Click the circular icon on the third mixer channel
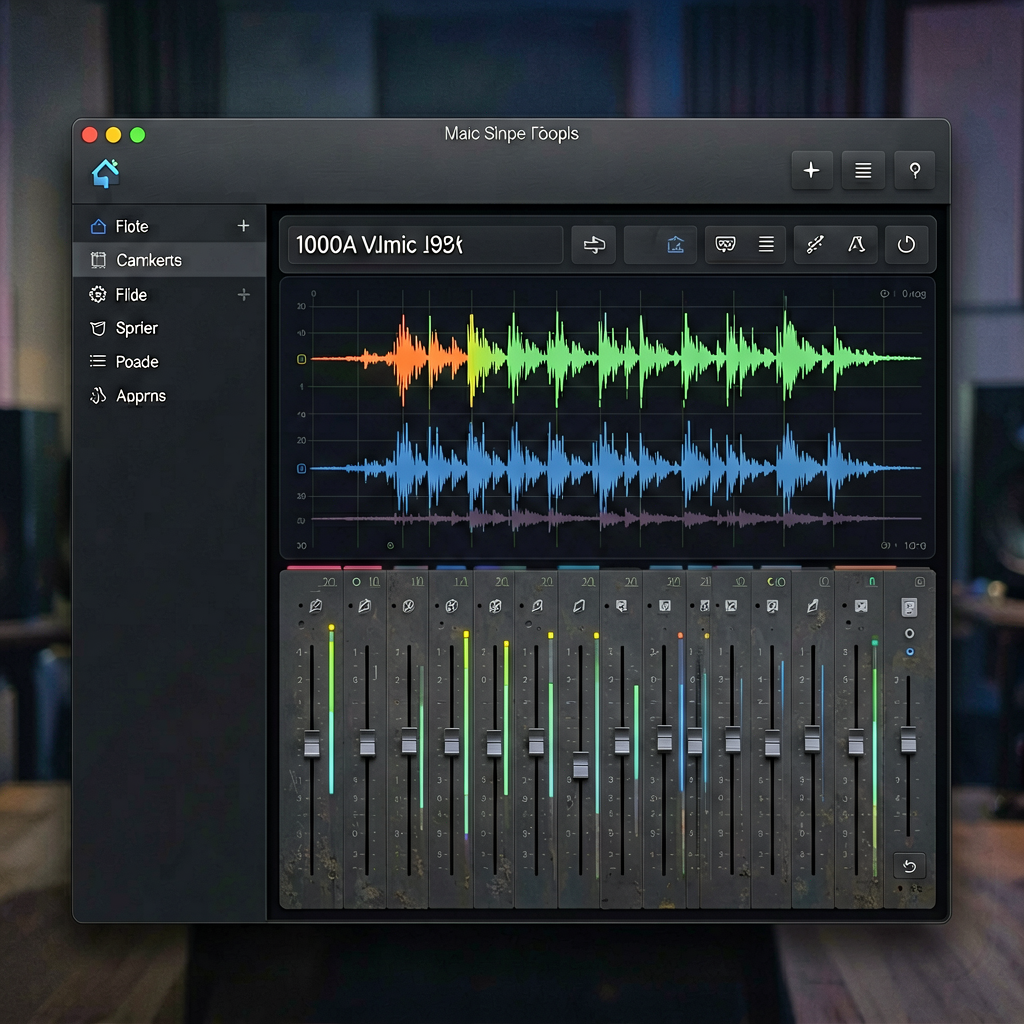 tap(408, 606)
